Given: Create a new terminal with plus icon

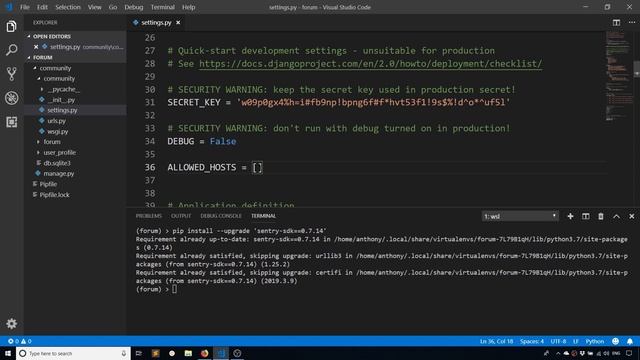Looking at the screenshot, I should pyautogui.click(x=570, y=216).
